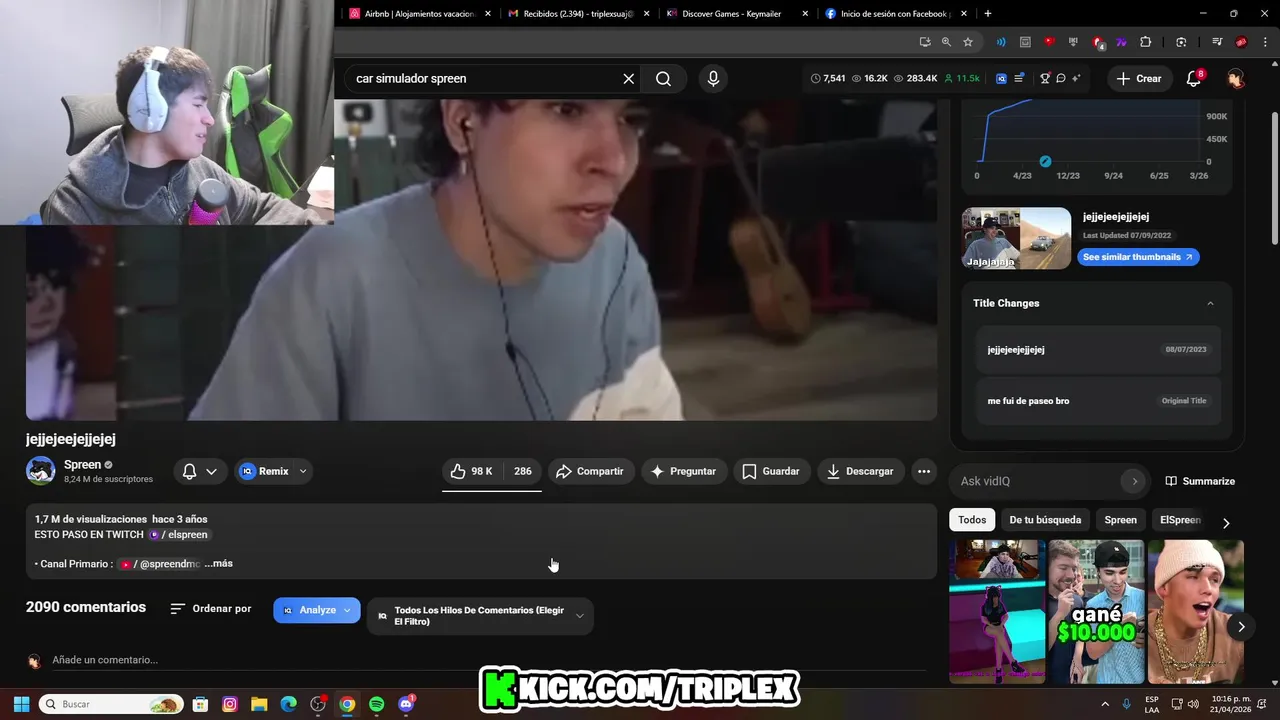Open the comment threads filter dropdown
Viewport: 1280px width, 720px height.
click(x=480, y=616)
